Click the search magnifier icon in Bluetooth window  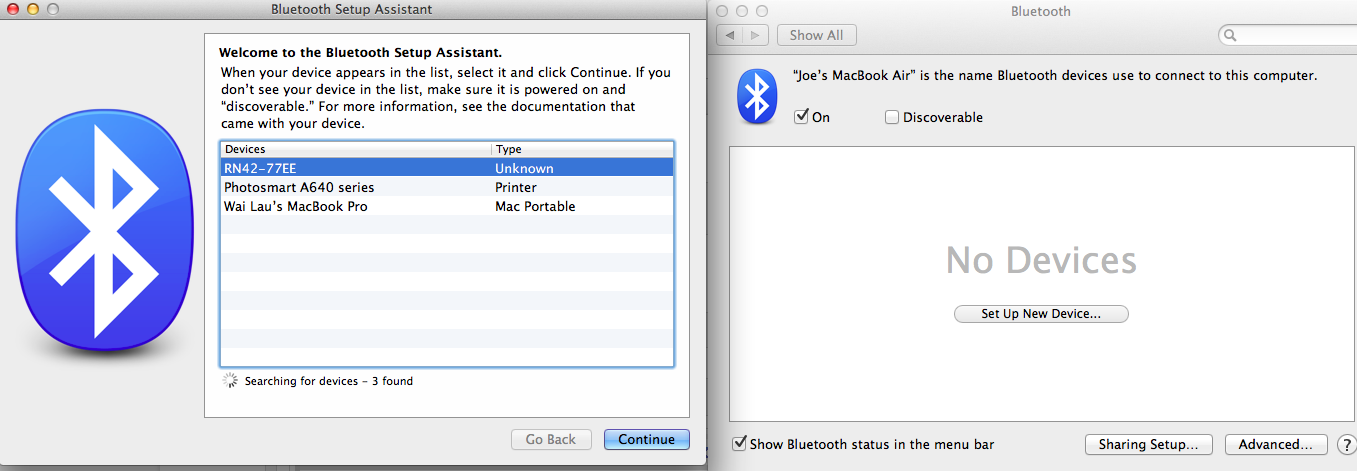click(x=1232, y=35)
